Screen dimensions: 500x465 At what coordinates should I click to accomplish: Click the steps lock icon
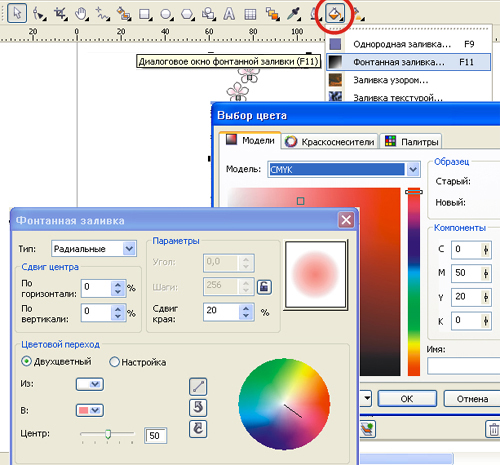[264, 287]
